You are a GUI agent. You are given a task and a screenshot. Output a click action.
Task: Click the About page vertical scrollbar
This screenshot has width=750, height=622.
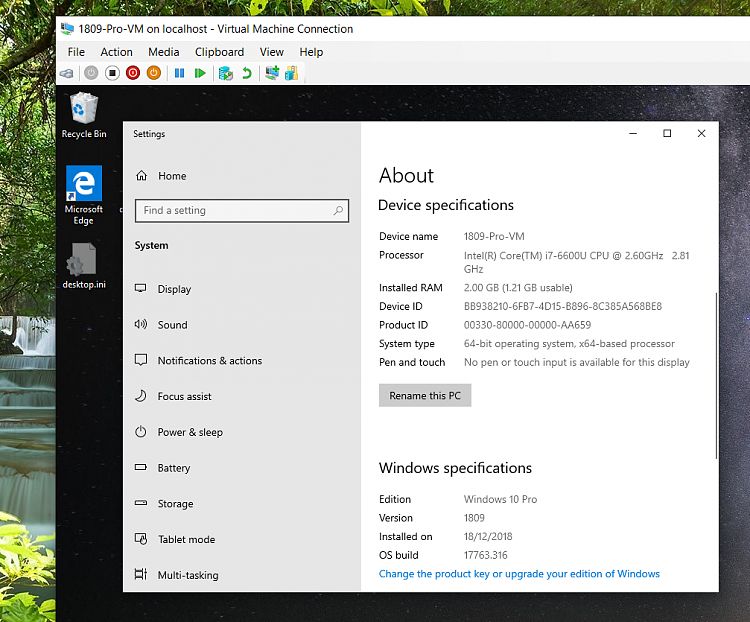click(716, 376)
